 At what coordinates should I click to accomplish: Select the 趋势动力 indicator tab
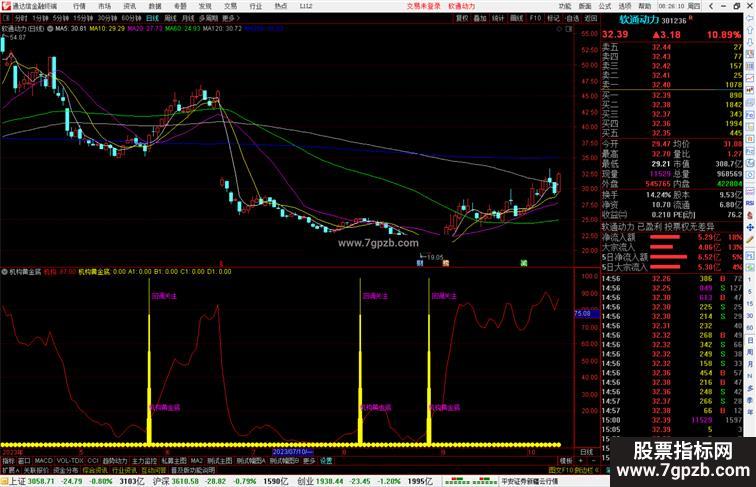115,461
